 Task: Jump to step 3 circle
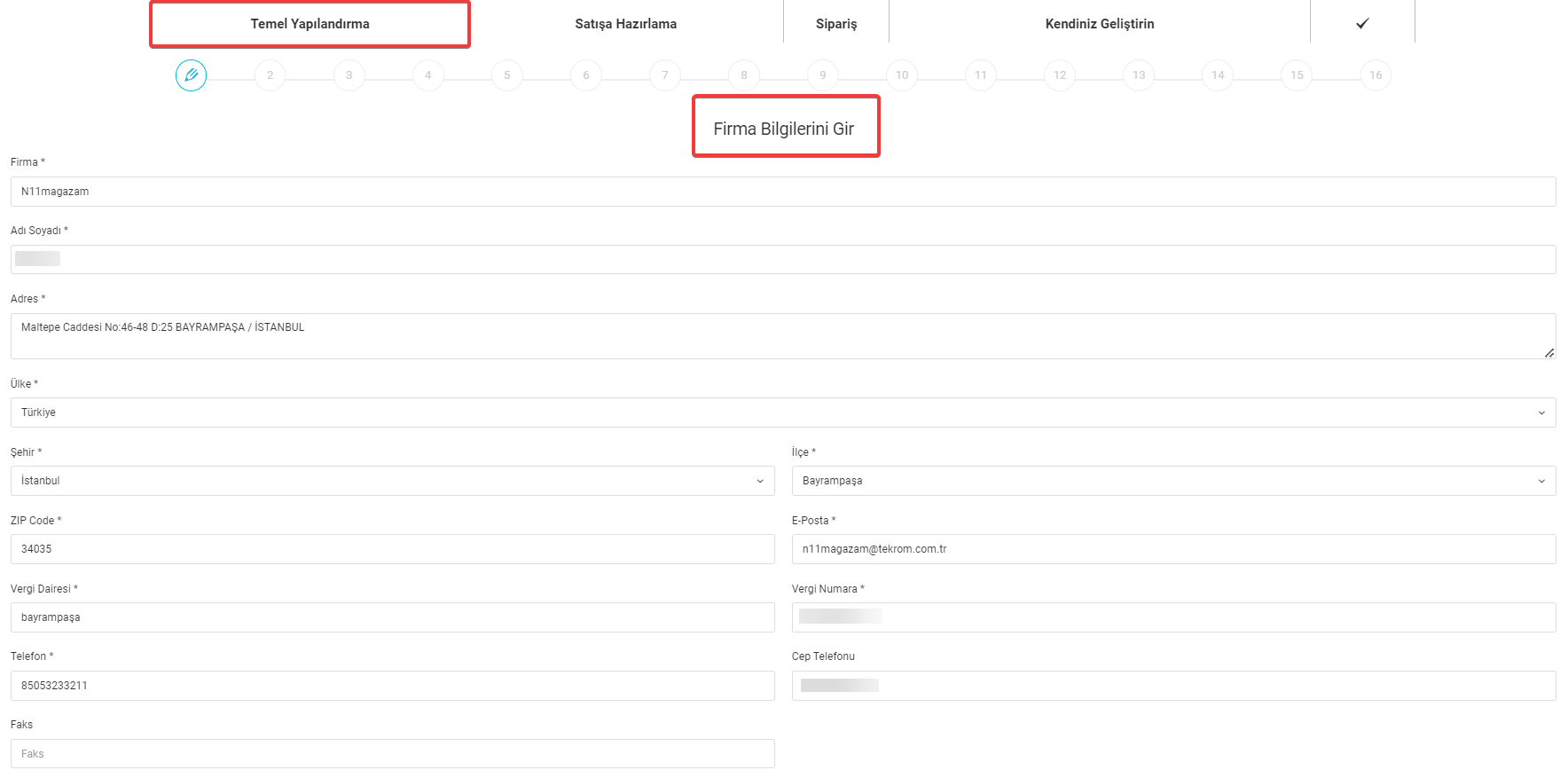click(x=349, y=75)
